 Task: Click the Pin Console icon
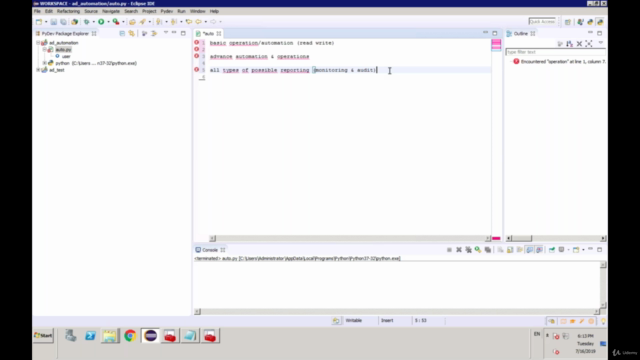click(552, 250)
